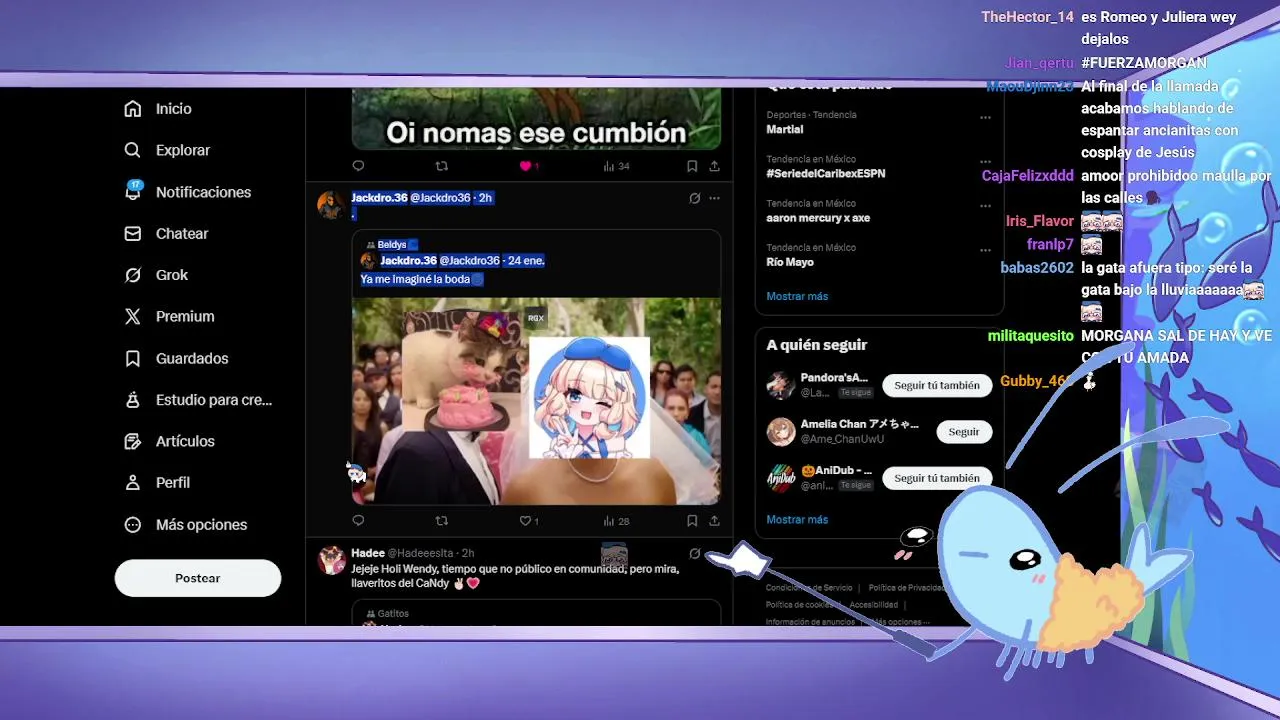Open more options on Jackdro.36 post

(x=714, y=198)
